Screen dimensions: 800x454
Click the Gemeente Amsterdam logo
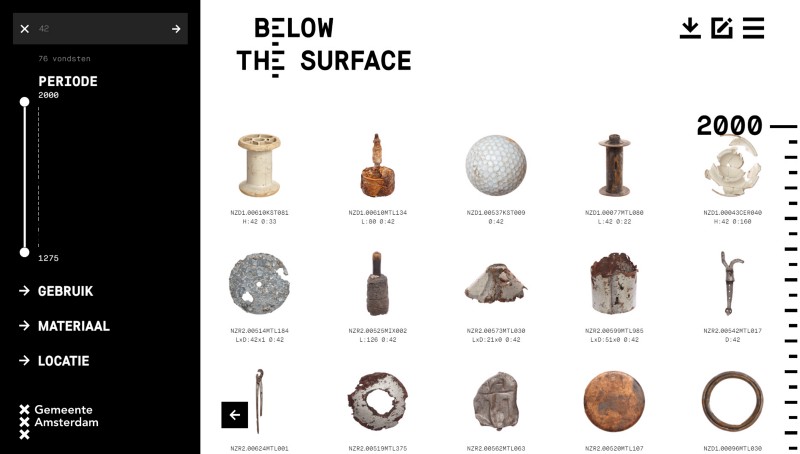tap(59, 422)
